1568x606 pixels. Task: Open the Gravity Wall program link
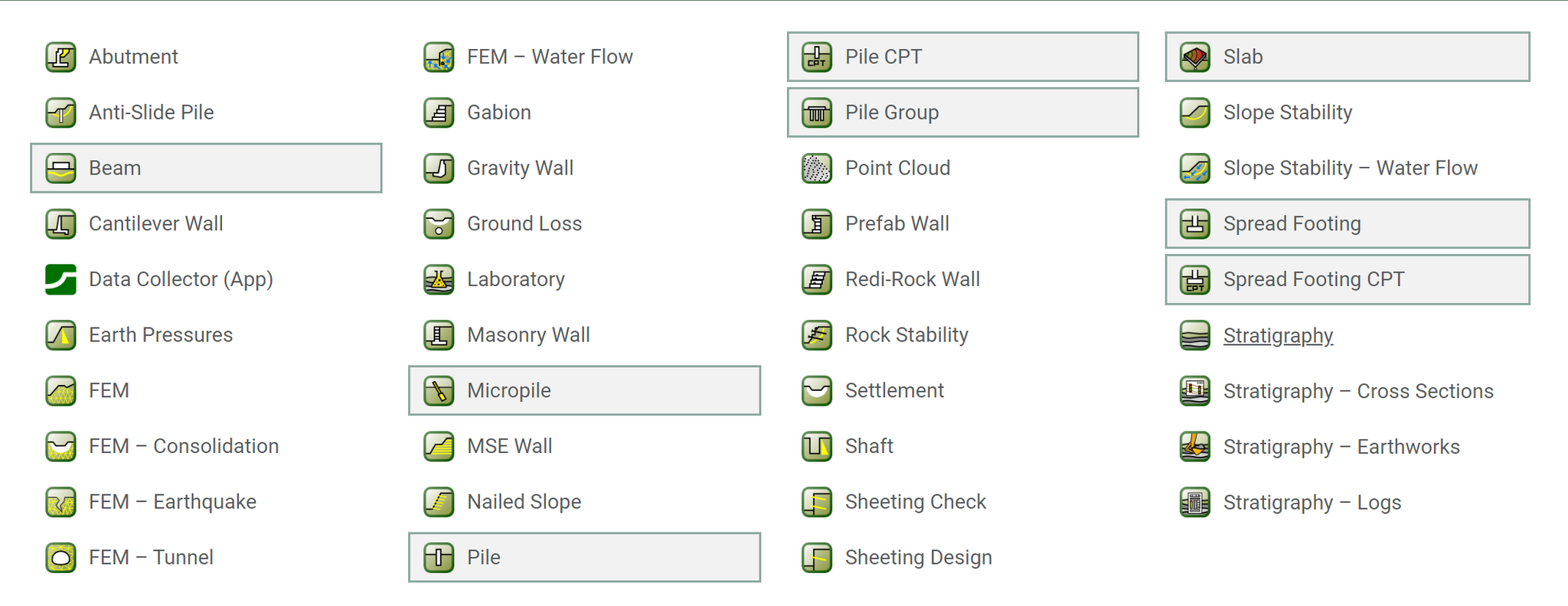click(x=520, y=168)
